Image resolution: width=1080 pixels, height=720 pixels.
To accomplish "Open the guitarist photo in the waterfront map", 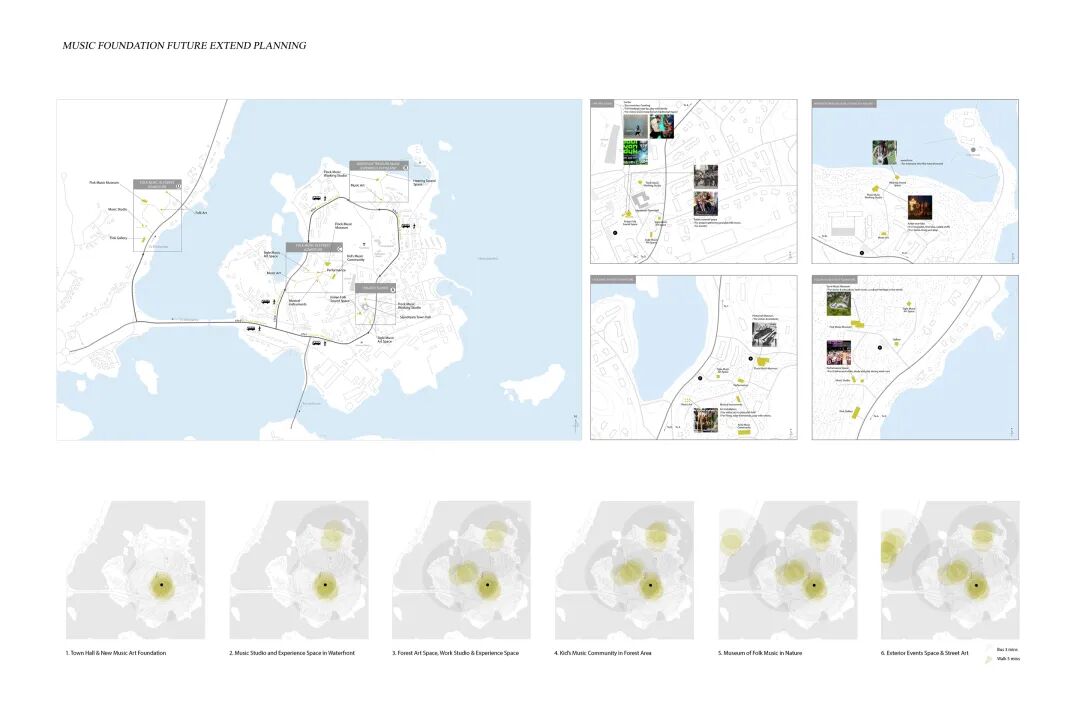I will coord(884,152).
